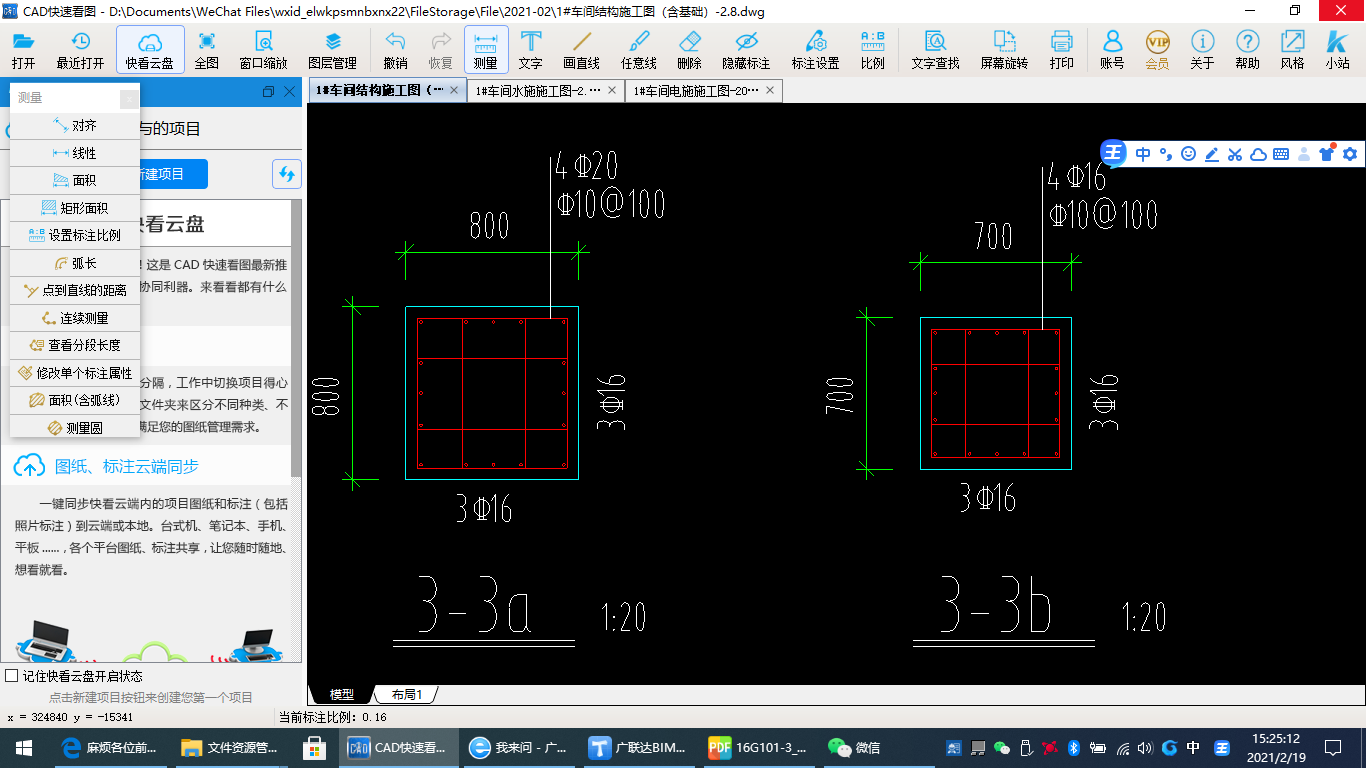Open Windows Start menu
The width and height of the screenshot is (1366, 768).
click(x=24, y=747)
